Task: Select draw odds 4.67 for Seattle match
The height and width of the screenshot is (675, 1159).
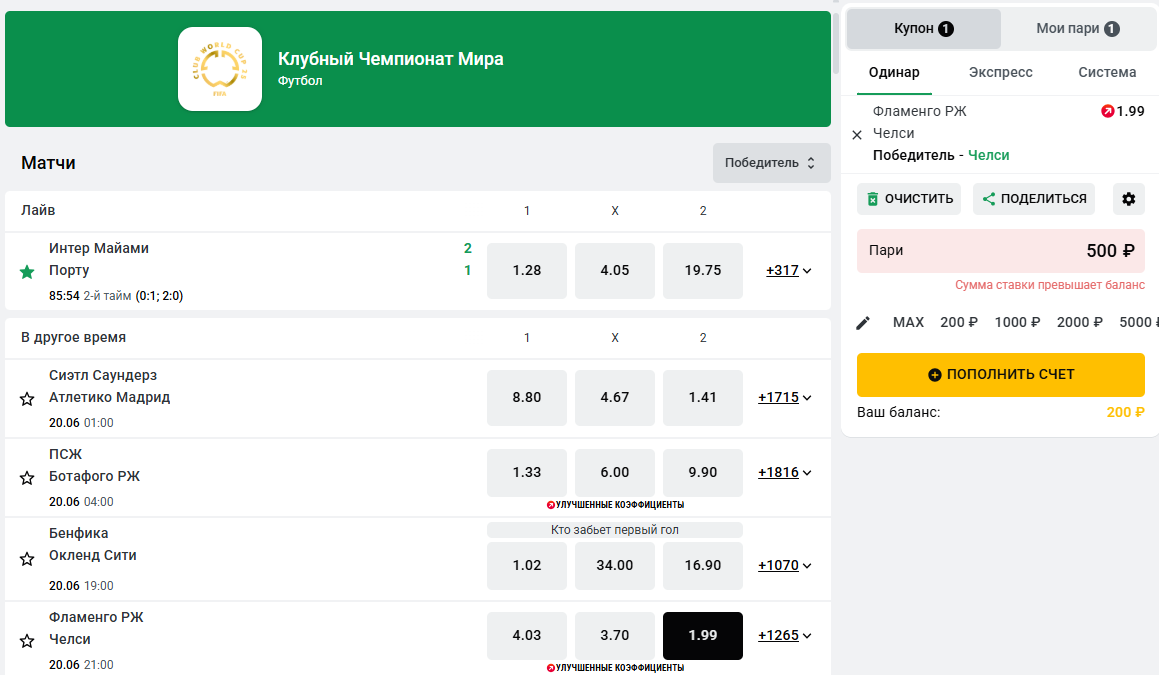Action: pos(615,398)
